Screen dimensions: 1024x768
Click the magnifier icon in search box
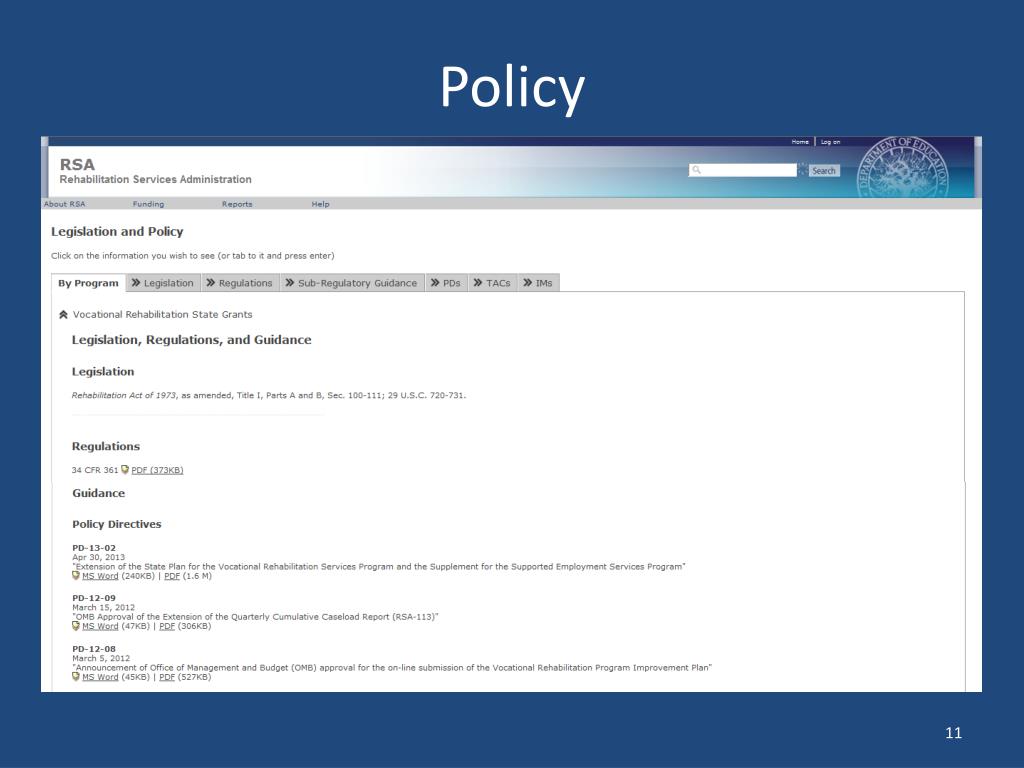click(697, 170)
